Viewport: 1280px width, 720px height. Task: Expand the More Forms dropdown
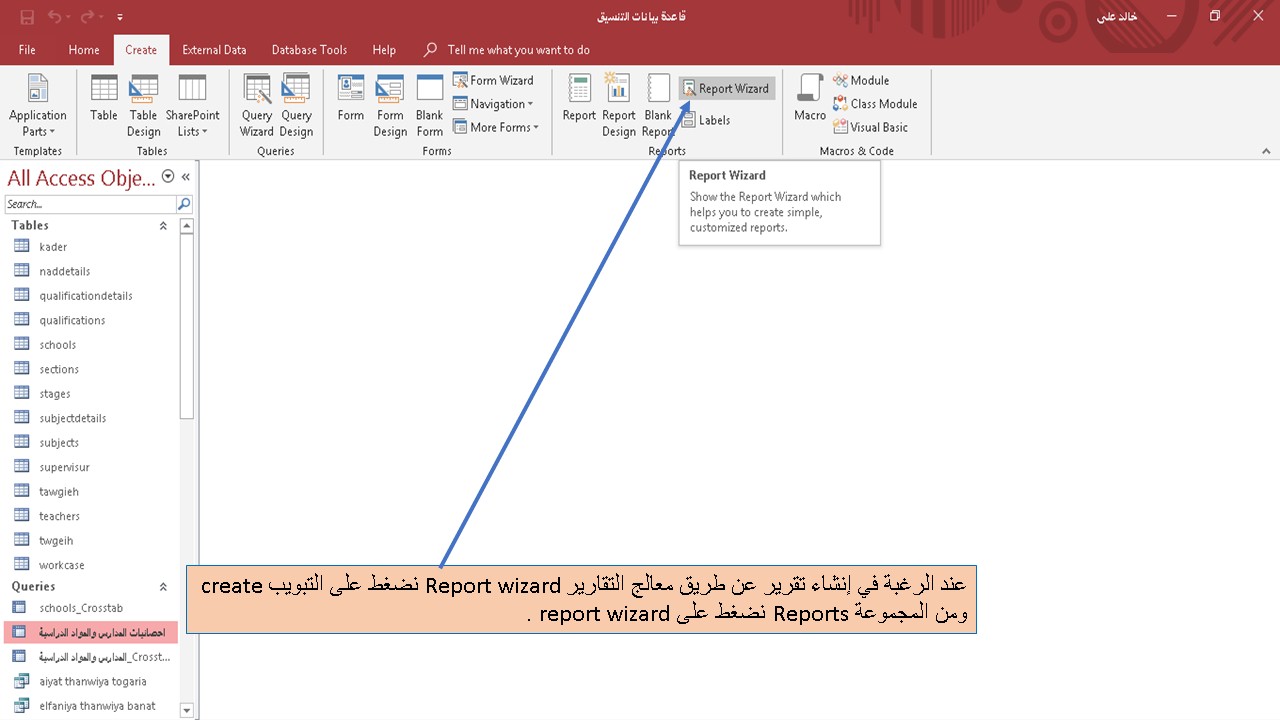[x=496, y=127]
